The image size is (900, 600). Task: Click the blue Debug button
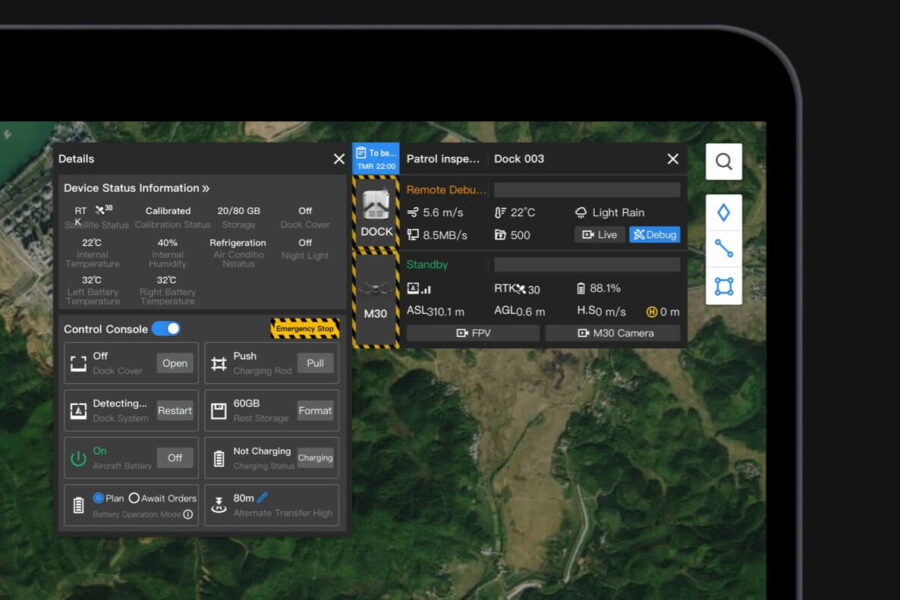pyautogui.click(x=655, y=235)
